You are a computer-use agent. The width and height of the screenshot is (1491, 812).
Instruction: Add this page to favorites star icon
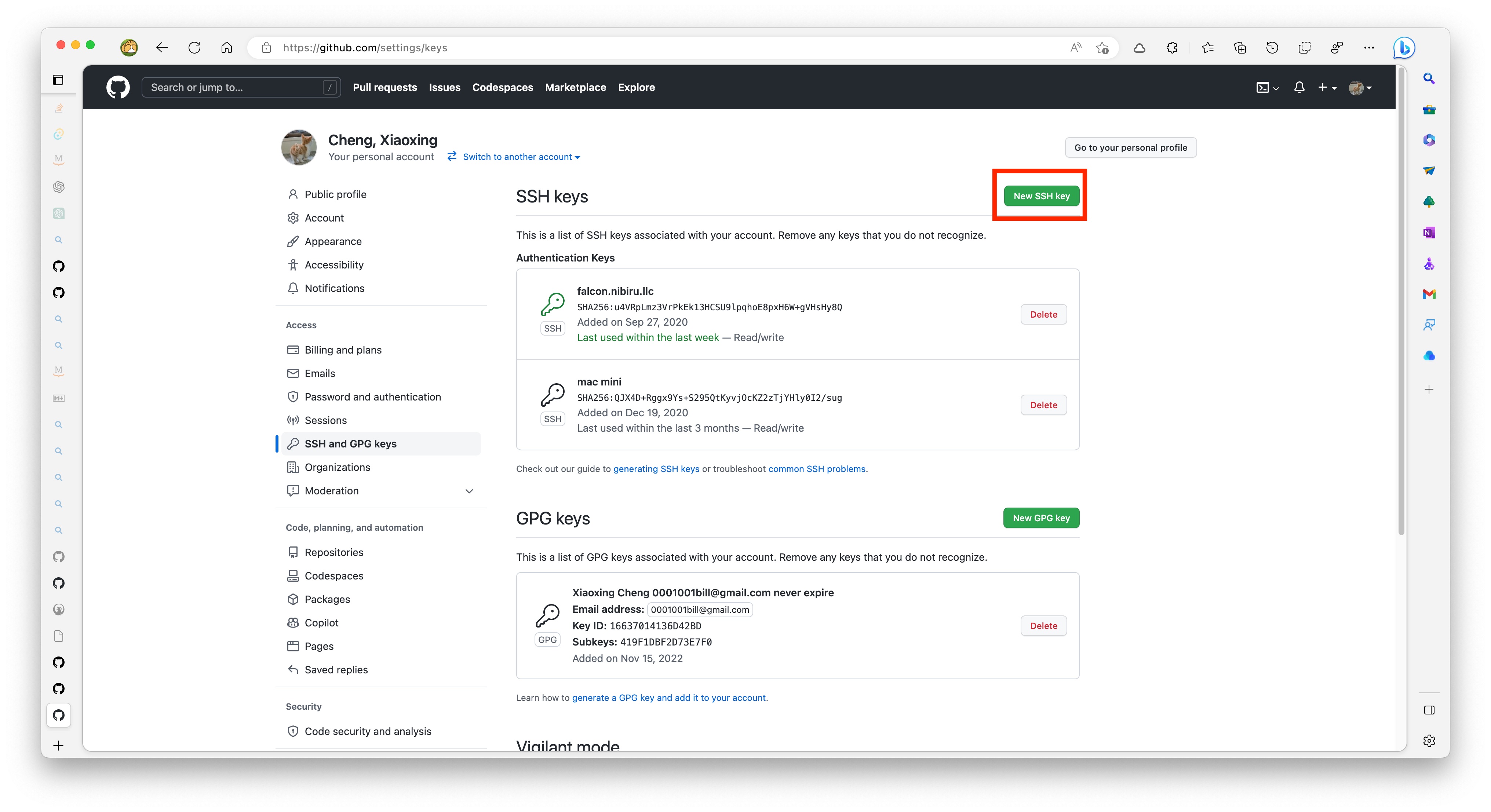pyautogui.click(x=1102, y=47)
